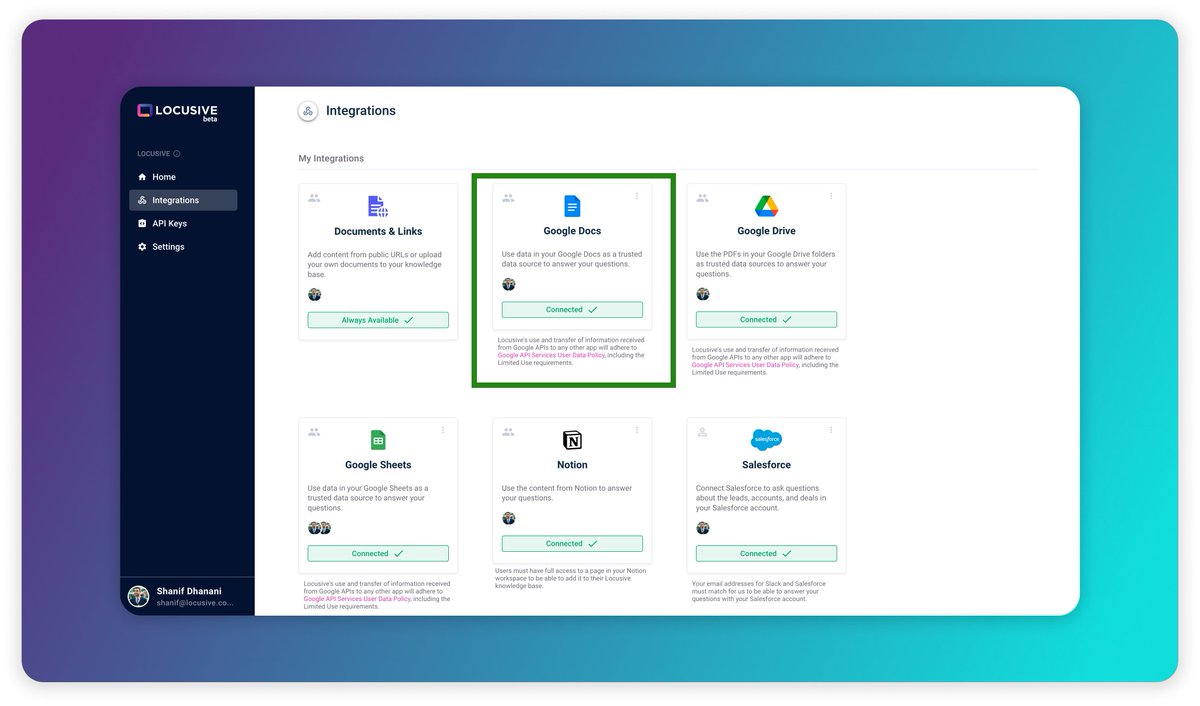Click the user avatar on Google Drive card
Viewport: 1200px width, 706px height.
click(x=702, y=294)
